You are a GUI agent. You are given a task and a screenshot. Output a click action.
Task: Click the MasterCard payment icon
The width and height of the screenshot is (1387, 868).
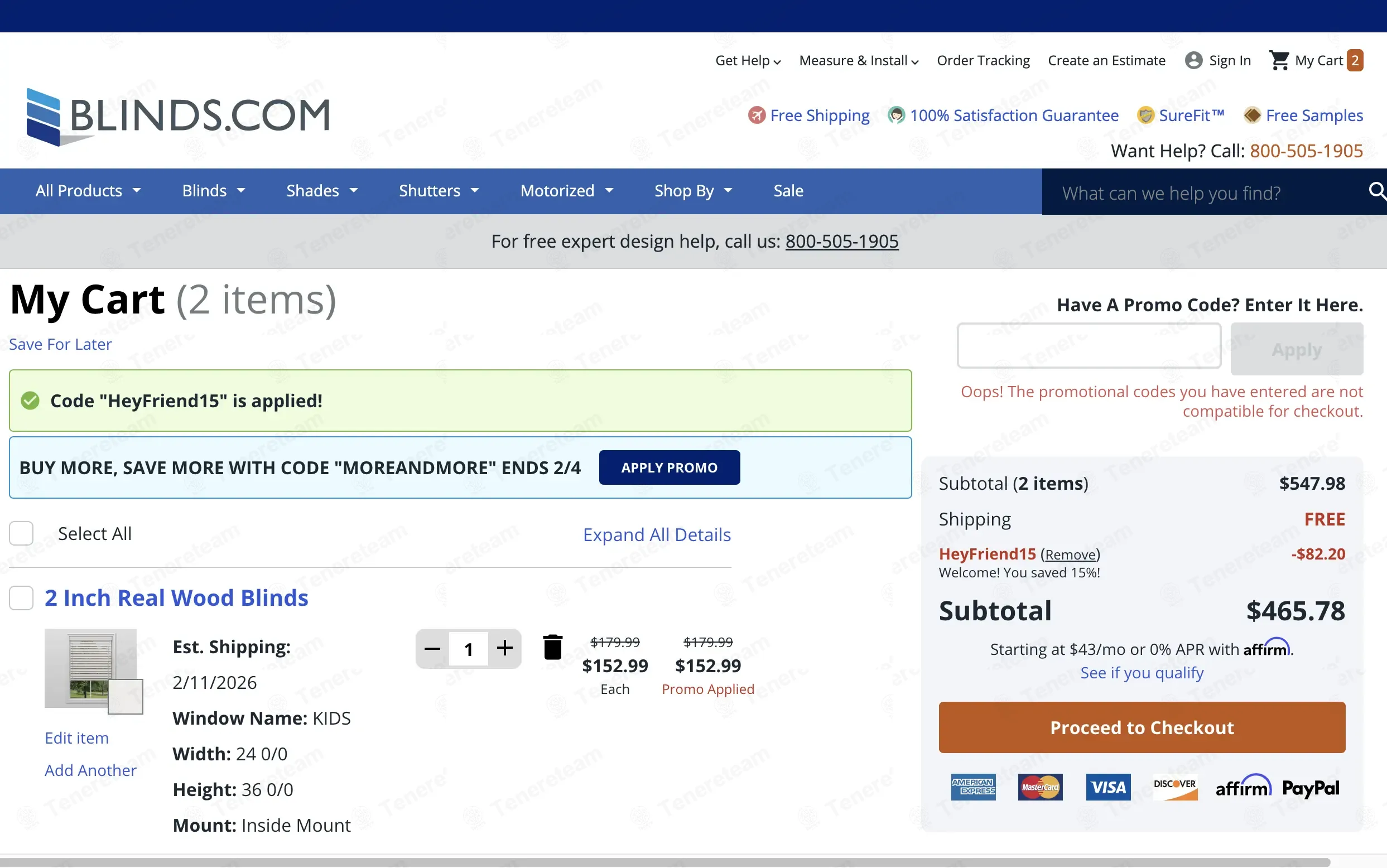point(1039,787)
